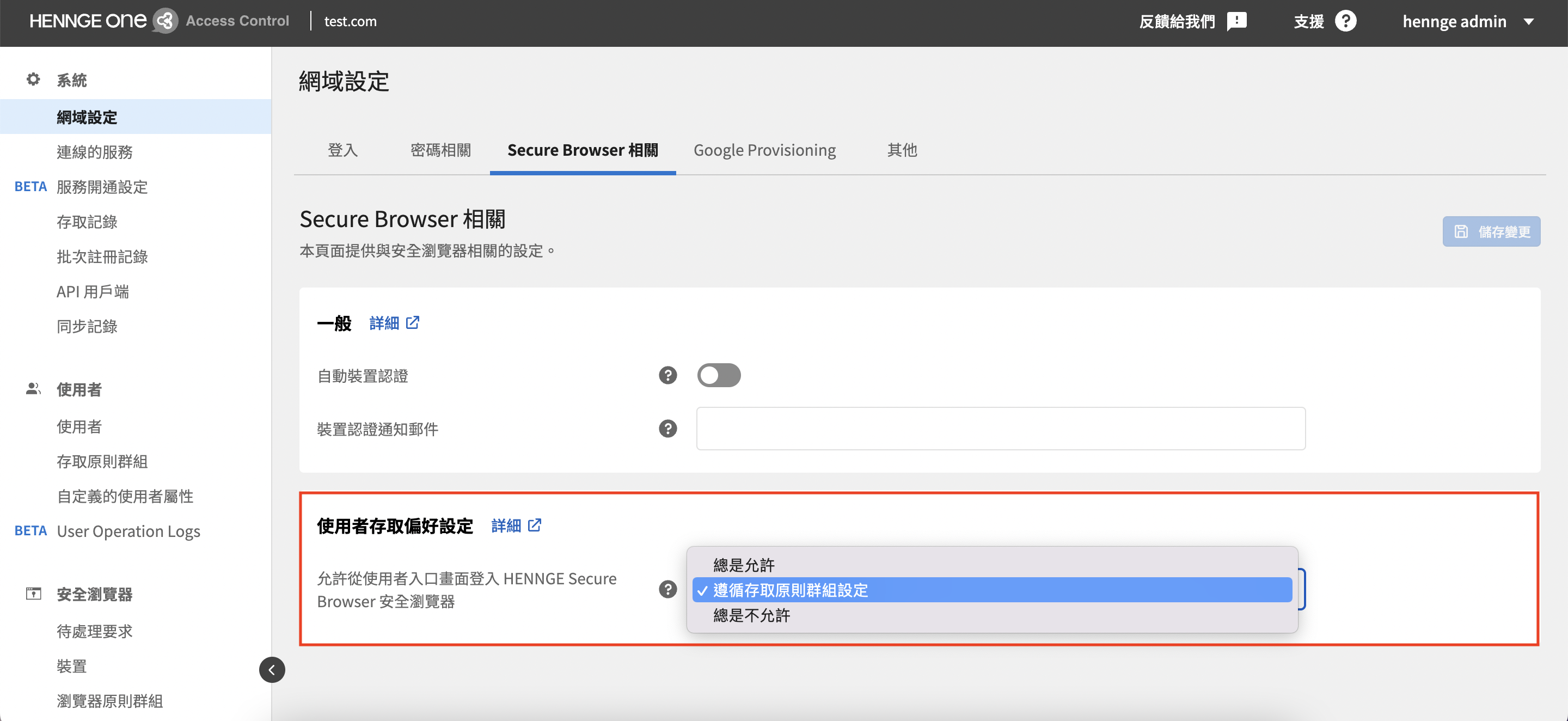Click the 使用者 section people icon
The width and height of the screenshot is (1568, 721).
coord(33,388)
